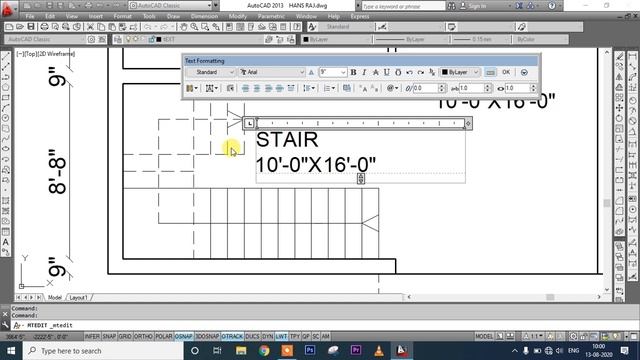Toggle POLAR tracking in status bar
The width and height of the screenshot is (640, 360).
(x=164, y=336)
